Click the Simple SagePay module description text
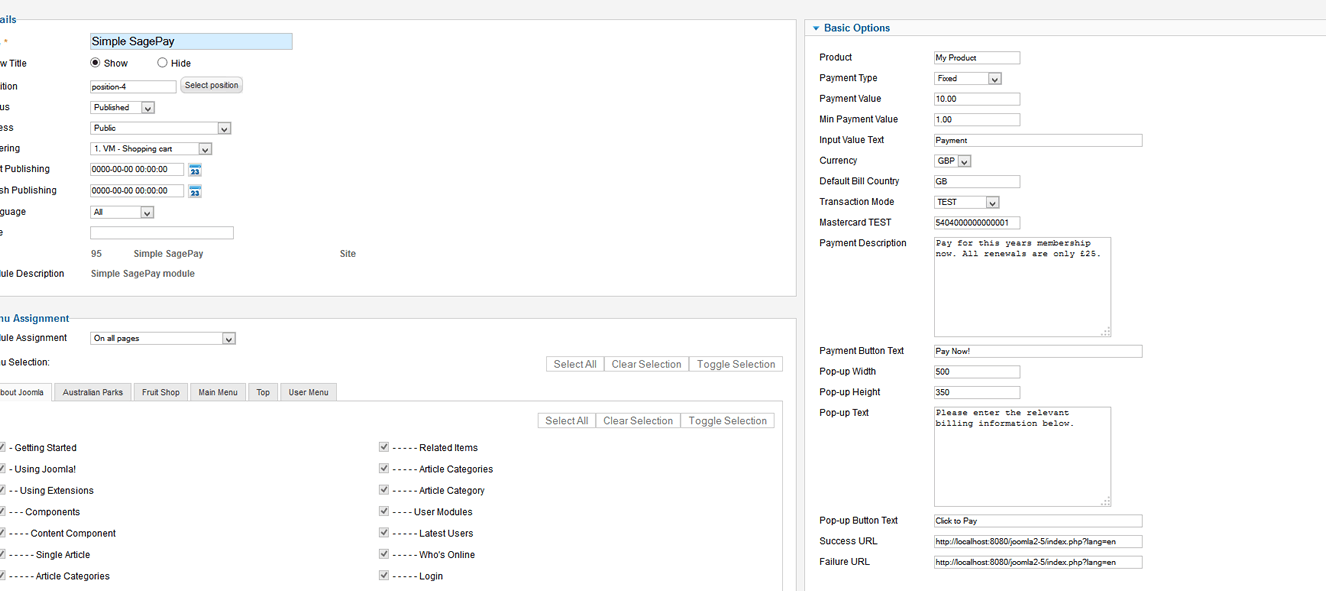1326x591 pixels. pos(143,274)
